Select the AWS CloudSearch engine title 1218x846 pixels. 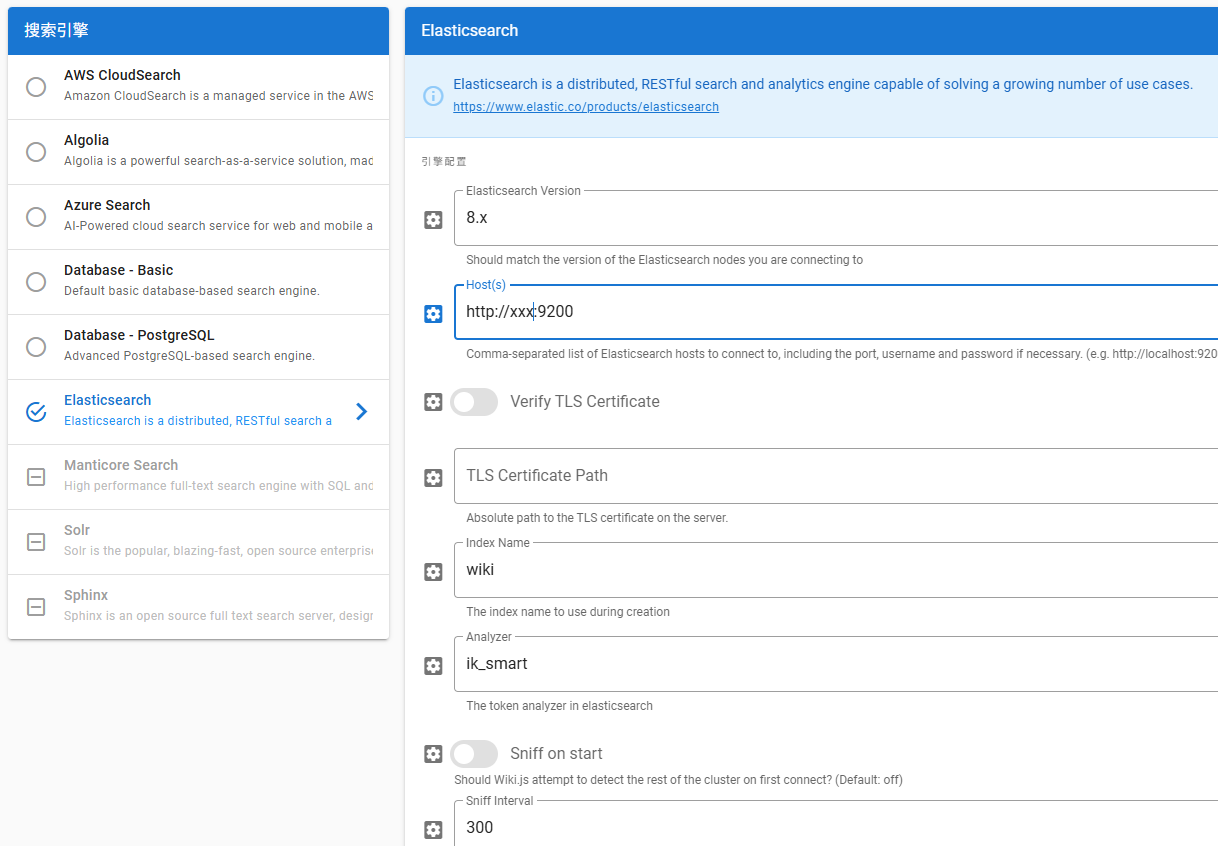pyautogui.click(x=122, y=75)
